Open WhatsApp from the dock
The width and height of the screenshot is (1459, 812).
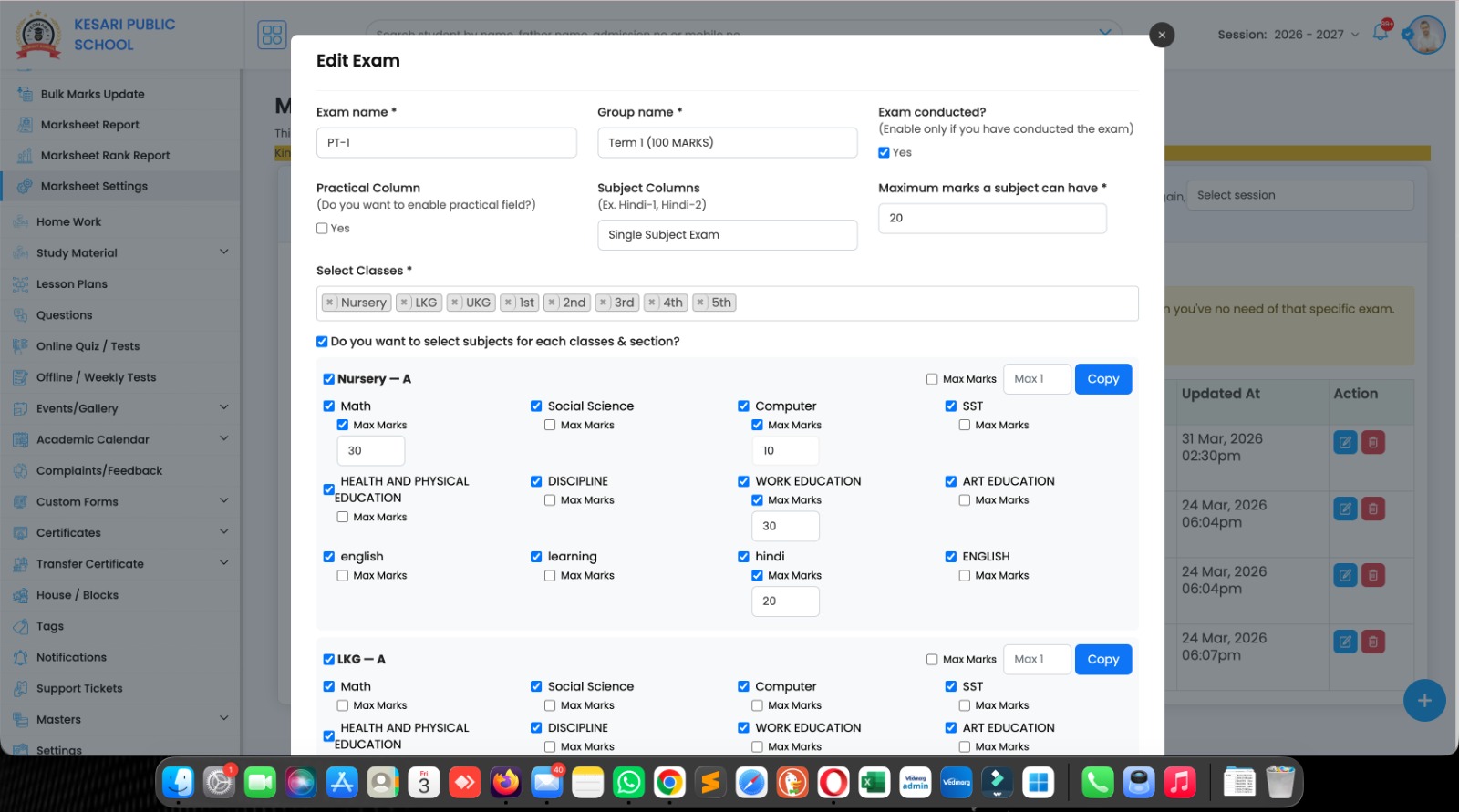click(628, 782)
